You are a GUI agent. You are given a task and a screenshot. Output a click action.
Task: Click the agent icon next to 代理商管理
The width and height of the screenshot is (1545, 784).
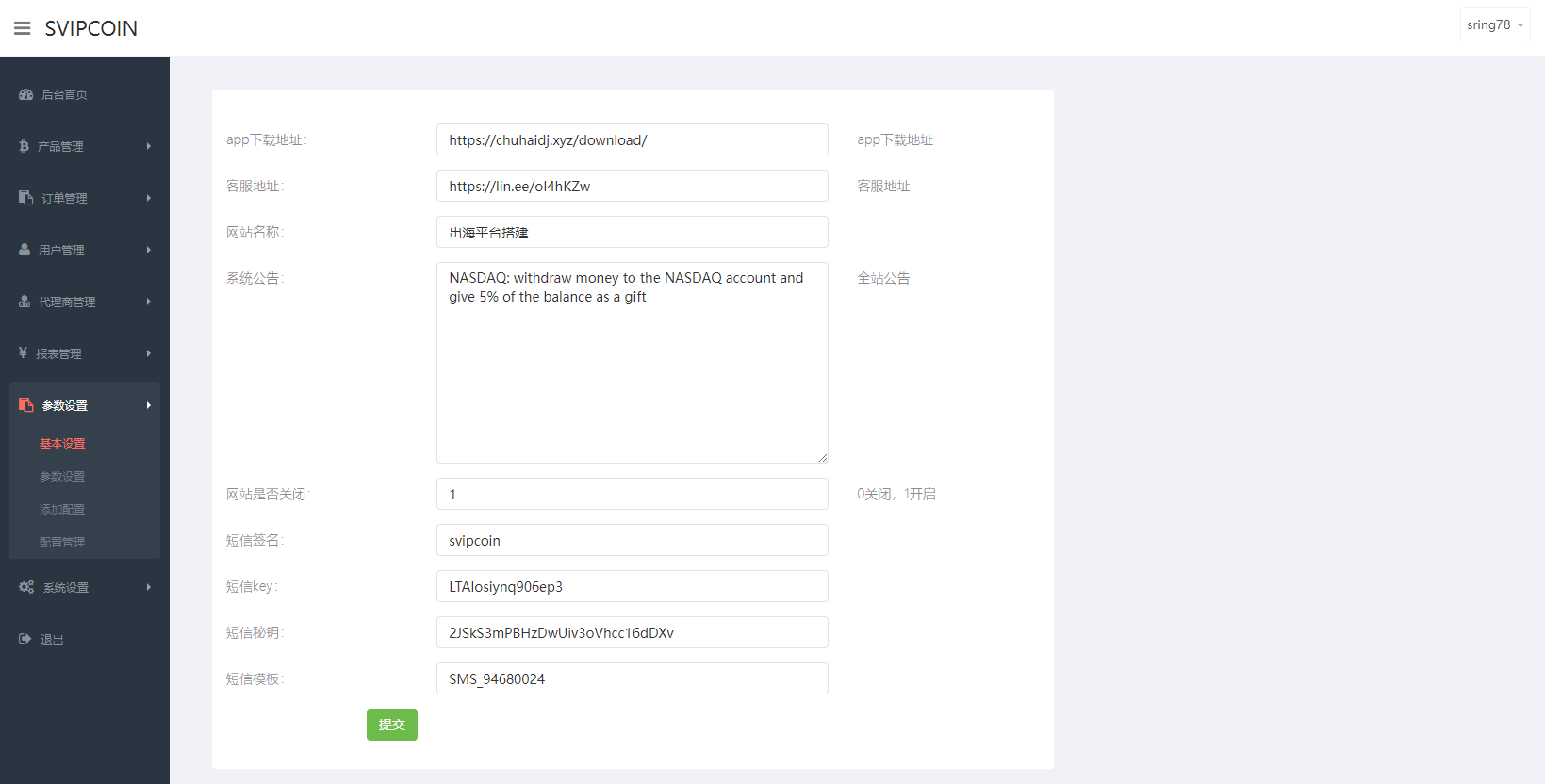click(x=25, y=302)
